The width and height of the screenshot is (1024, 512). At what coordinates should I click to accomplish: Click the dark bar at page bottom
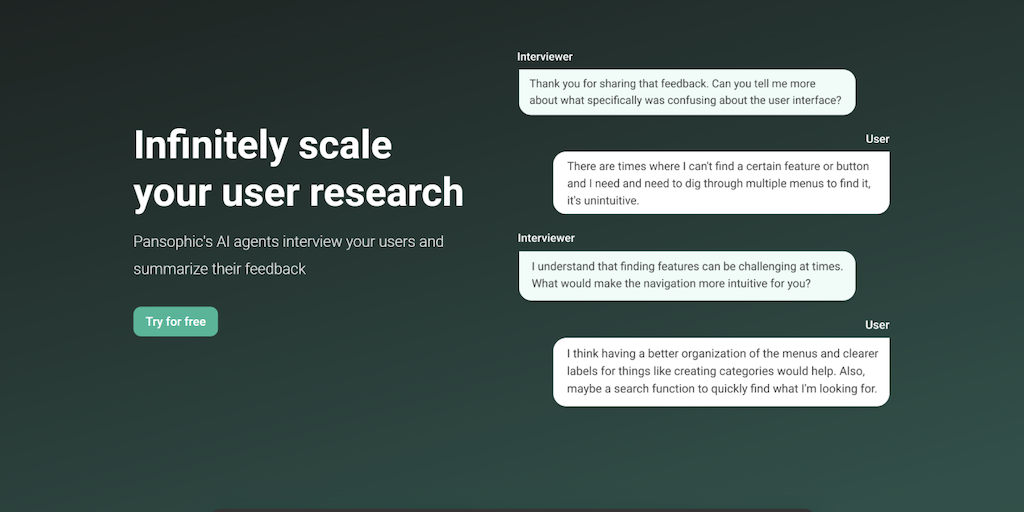tap(512, 509)
